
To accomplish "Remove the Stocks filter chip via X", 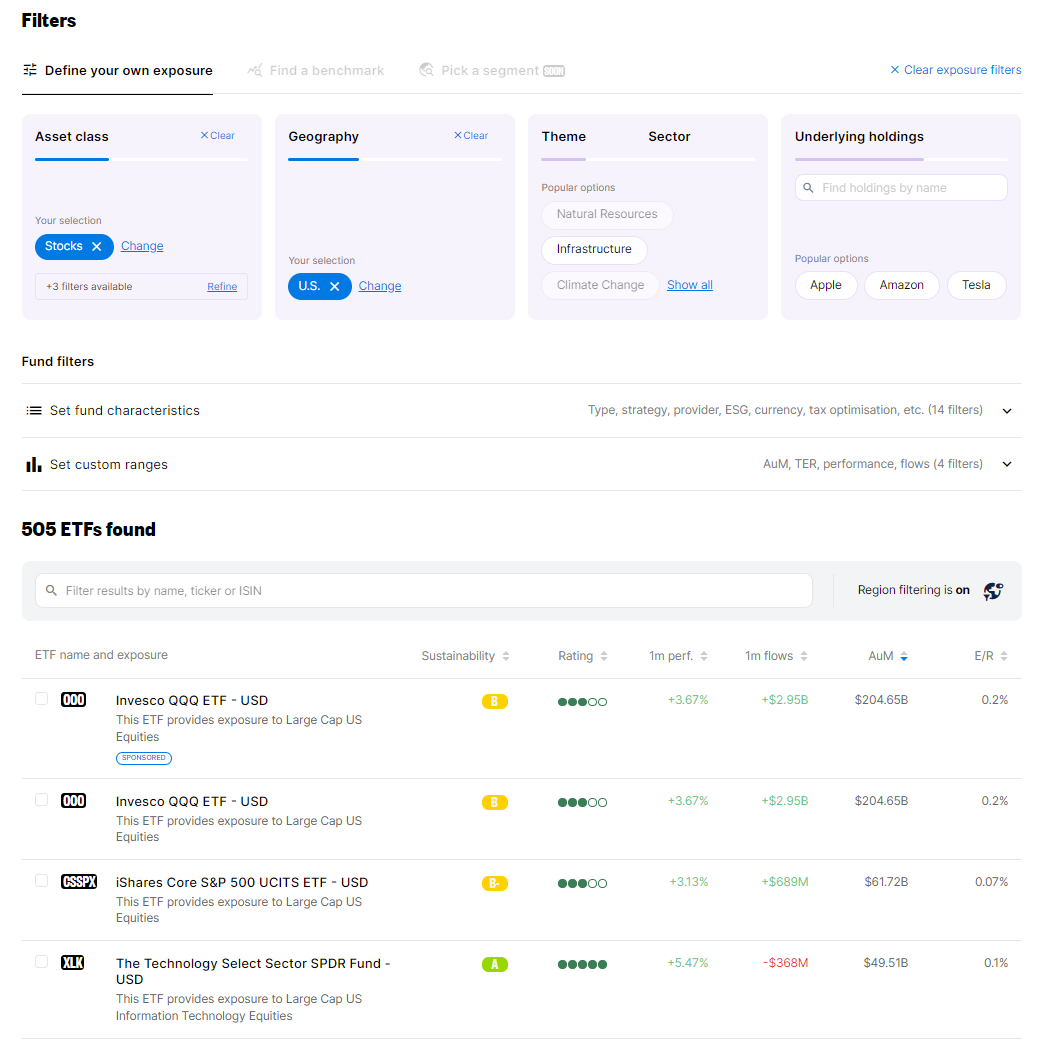I will tap(97, 247).
